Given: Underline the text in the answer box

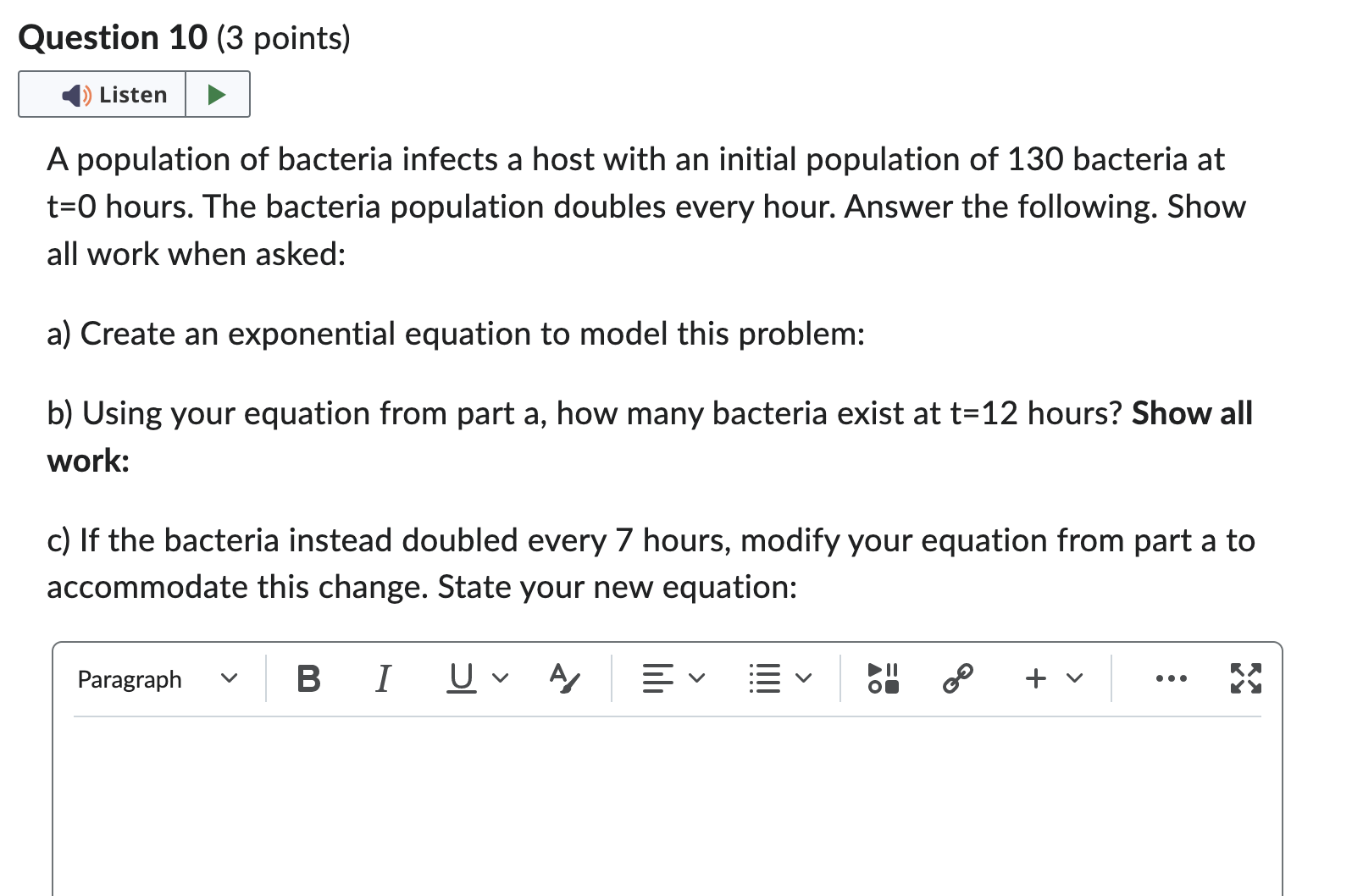Looking at the screenshot, I should pos(460,678).
